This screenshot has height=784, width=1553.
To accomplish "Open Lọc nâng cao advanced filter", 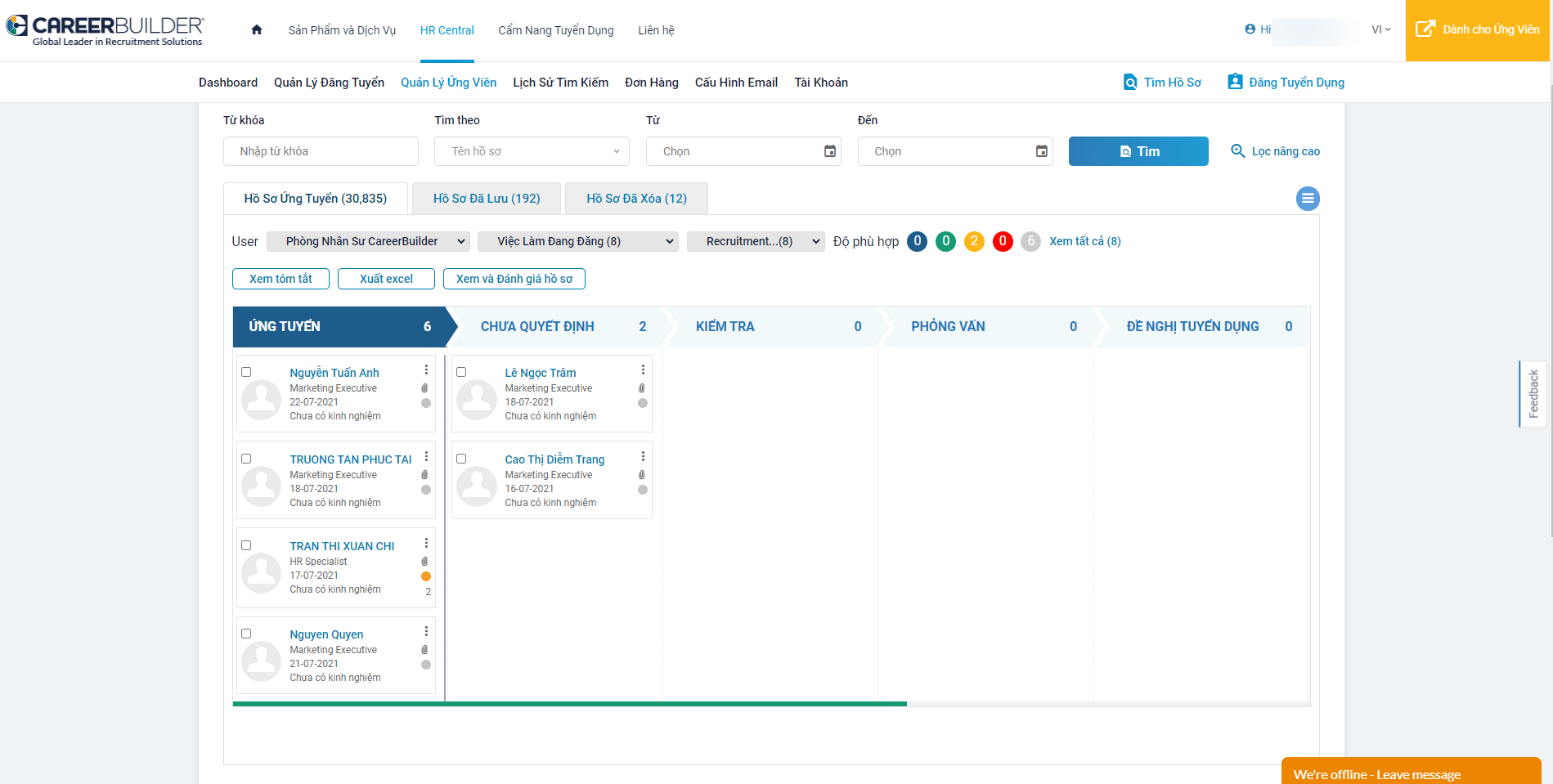I will click(1276, 151).
